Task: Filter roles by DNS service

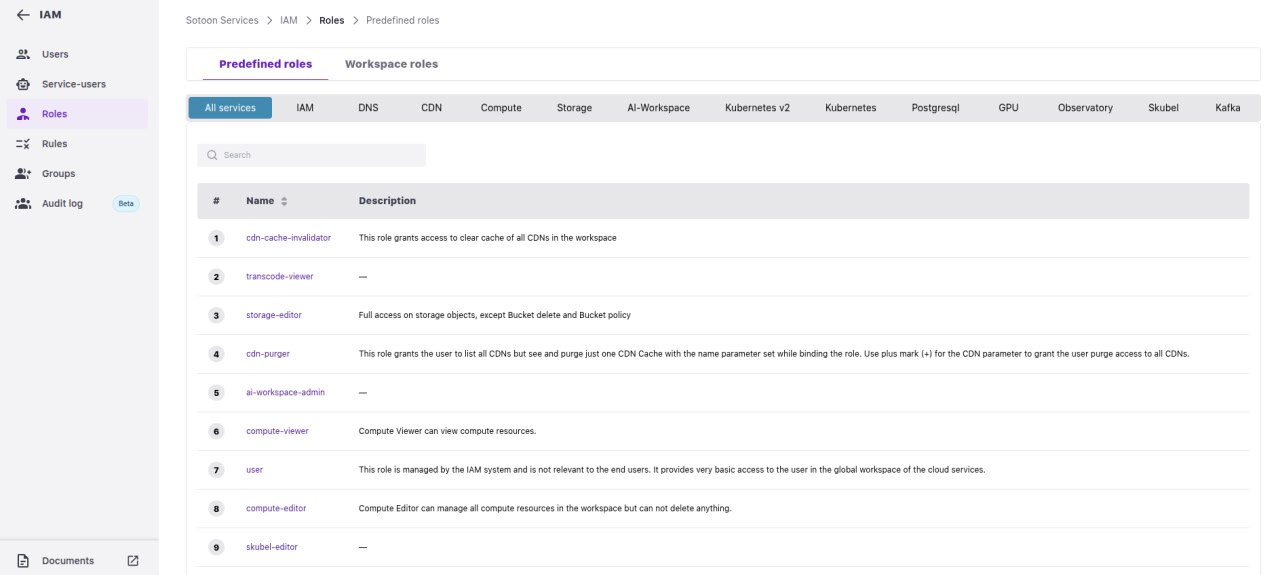Action: (368, 108)
